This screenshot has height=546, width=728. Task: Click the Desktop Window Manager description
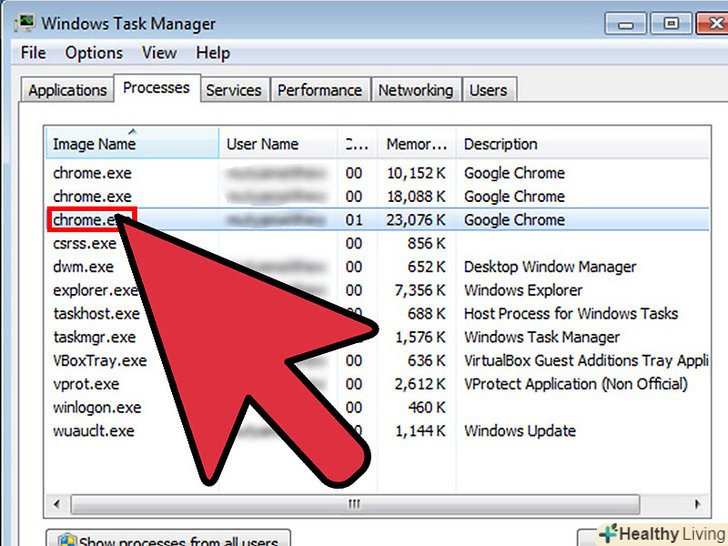550,266
